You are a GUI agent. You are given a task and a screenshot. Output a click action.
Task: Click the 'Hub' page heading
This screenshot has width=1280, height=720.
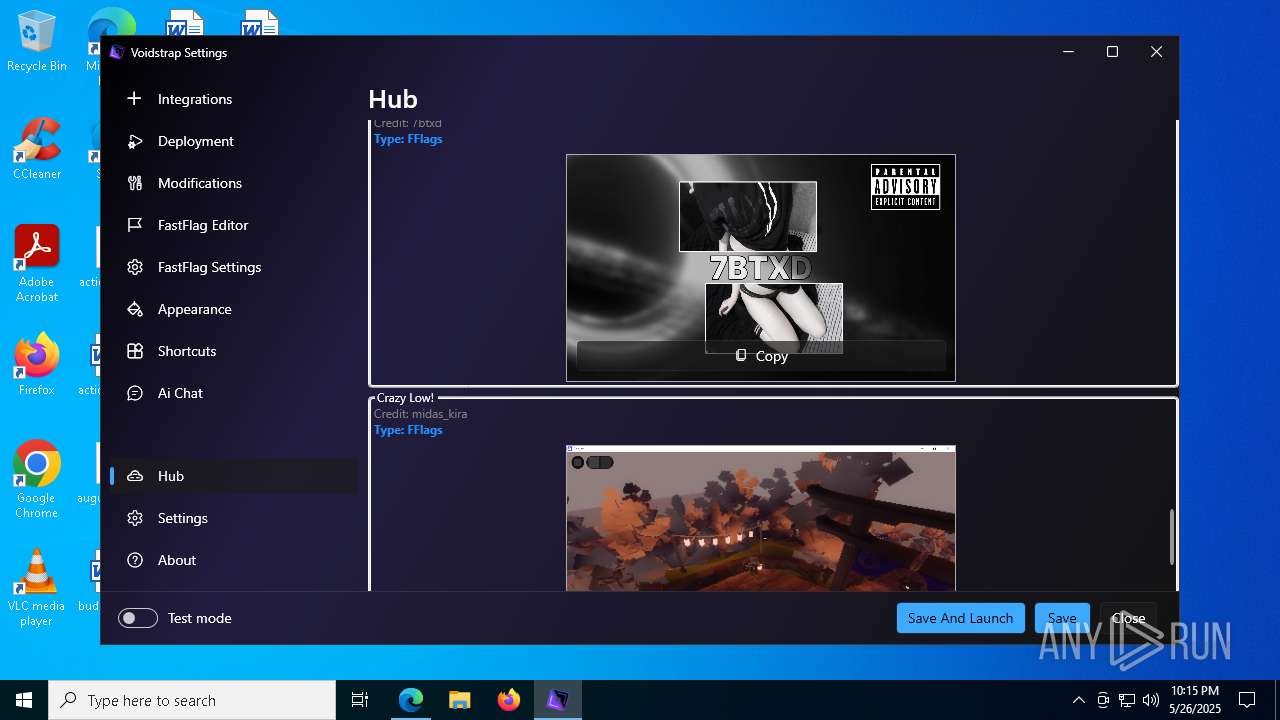393,99
